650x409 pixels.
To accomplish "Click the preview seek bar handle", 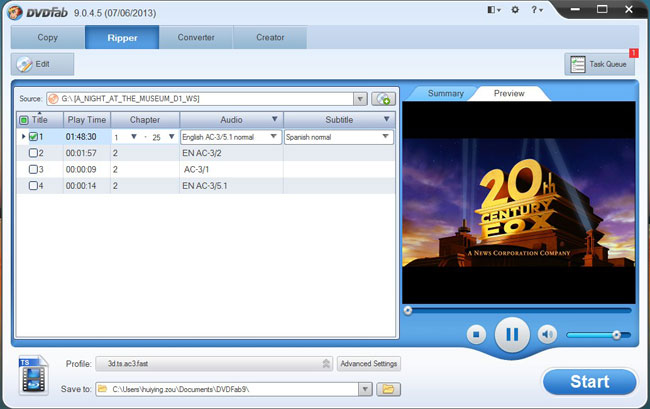I will click(408, 310).
